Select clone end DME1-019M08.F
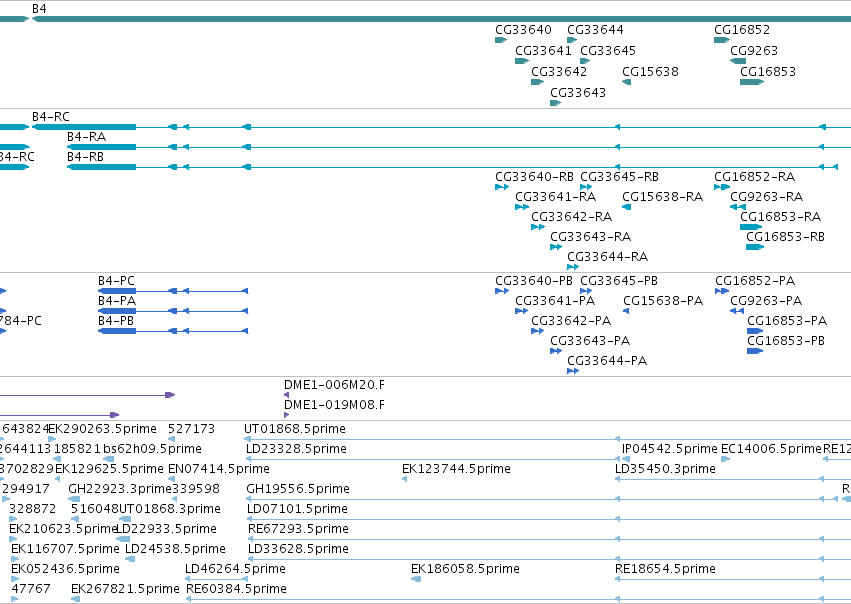The height and width of the screenshot is (604, 851). coord(334,405)
